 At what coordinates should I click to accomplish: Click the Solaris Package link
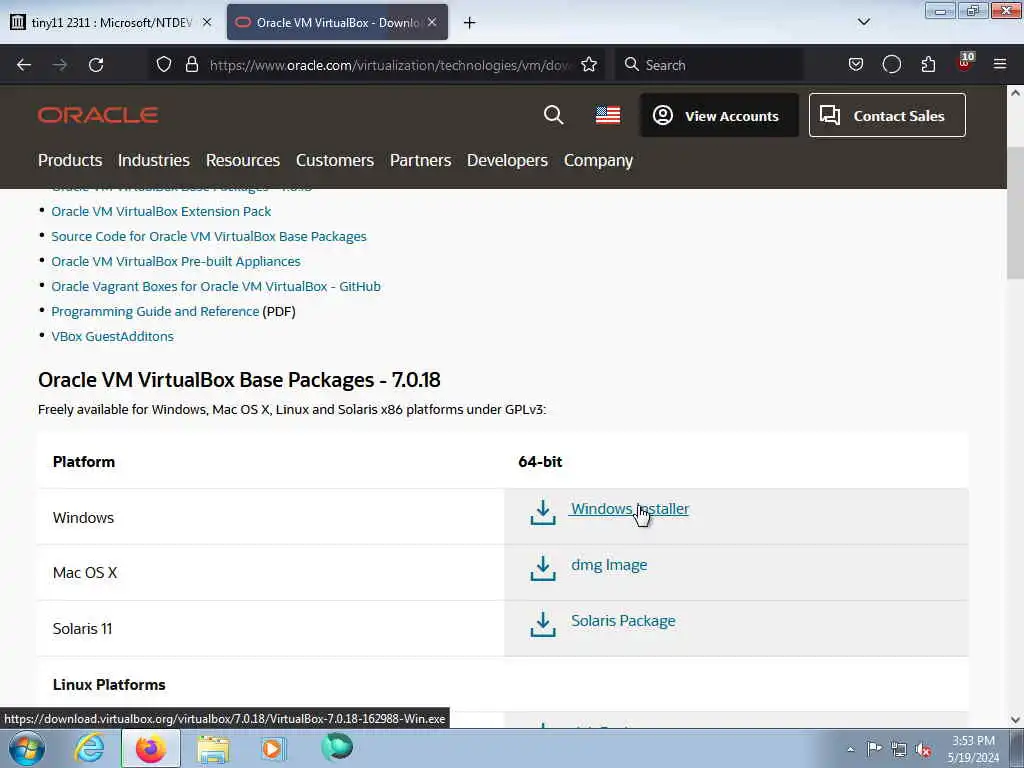click(623, 621)
